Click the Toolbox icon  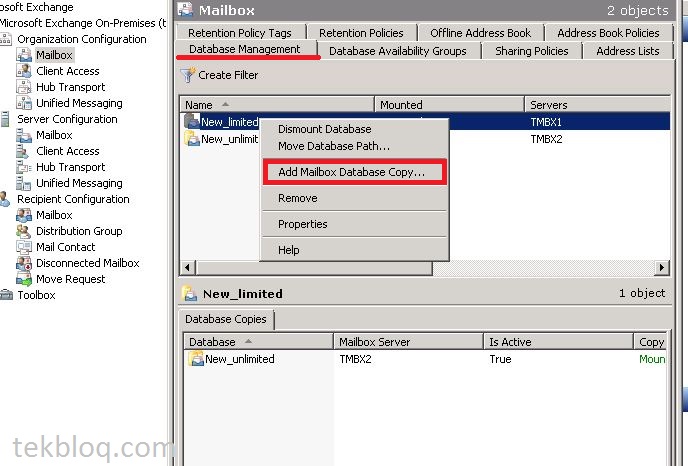6,295
